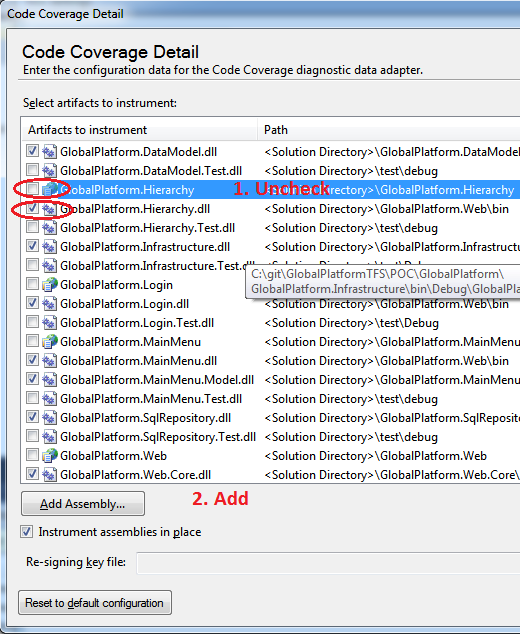The image size is (520, 634).
Task: Click the Re-signing key file field
Action: (328, 563)
